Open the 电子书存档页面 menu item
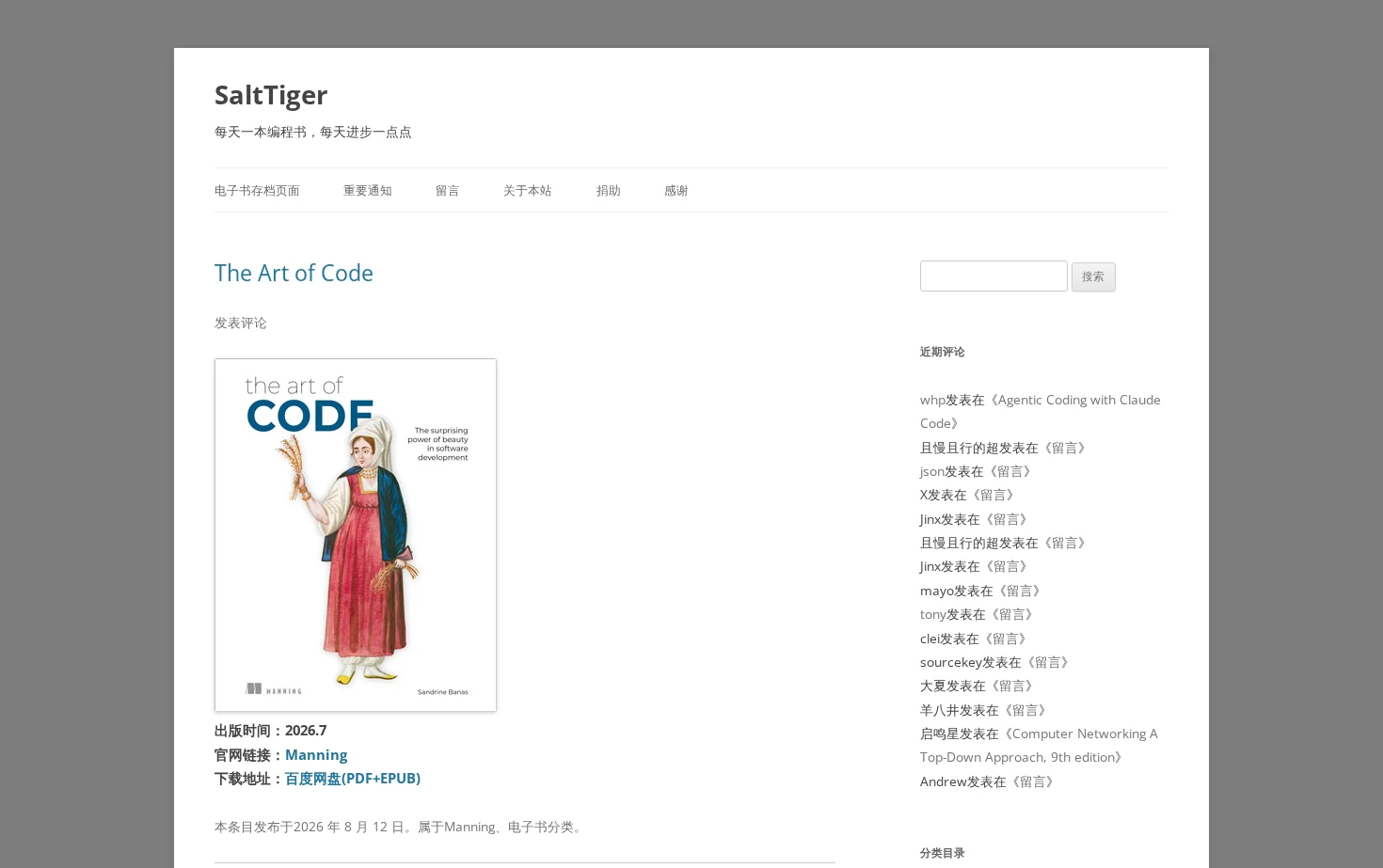The image size is (1383, 868). [x=257, y=191]
